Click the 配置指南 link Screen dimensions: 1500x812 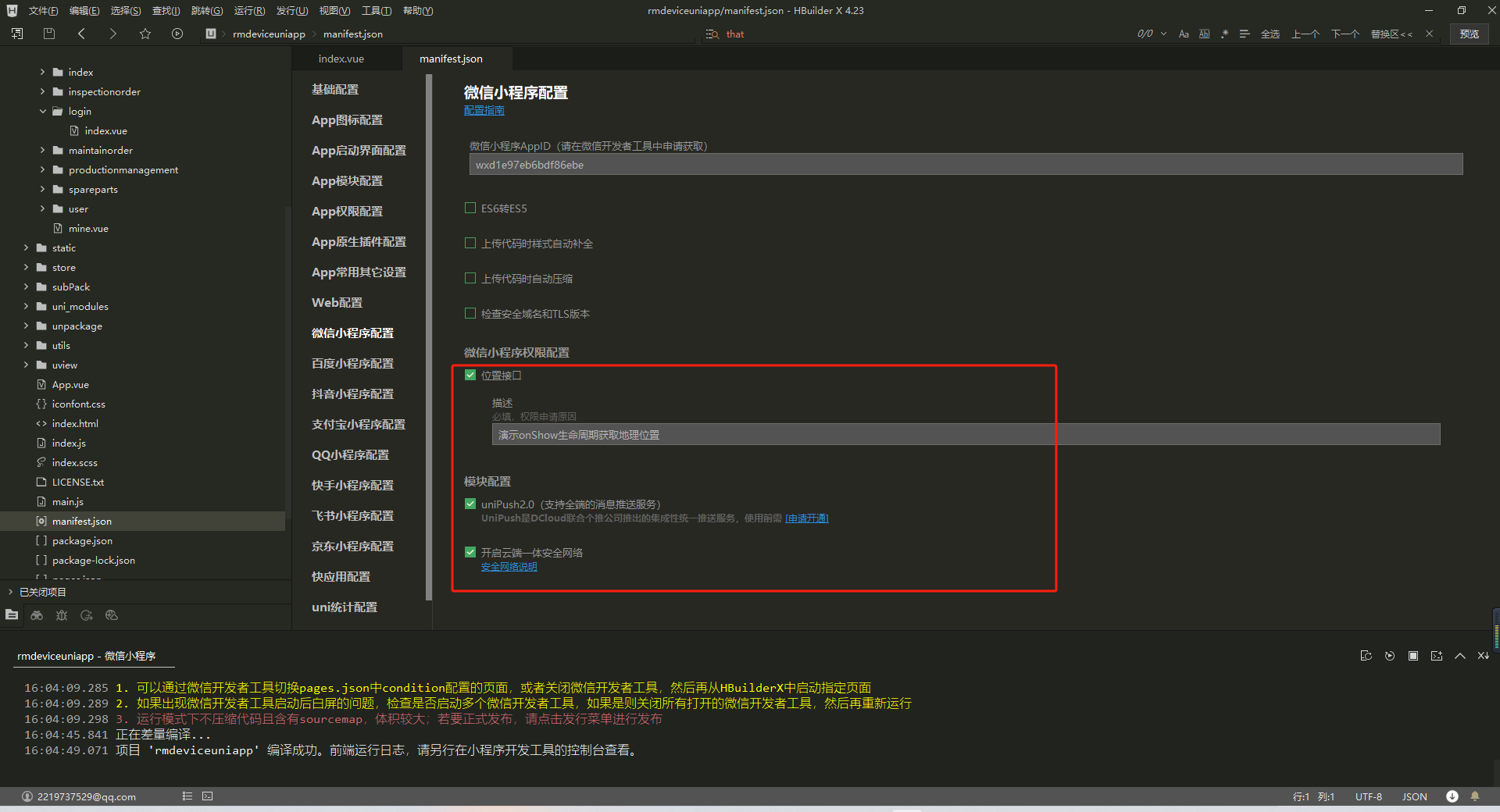click(x=484, y=110)
